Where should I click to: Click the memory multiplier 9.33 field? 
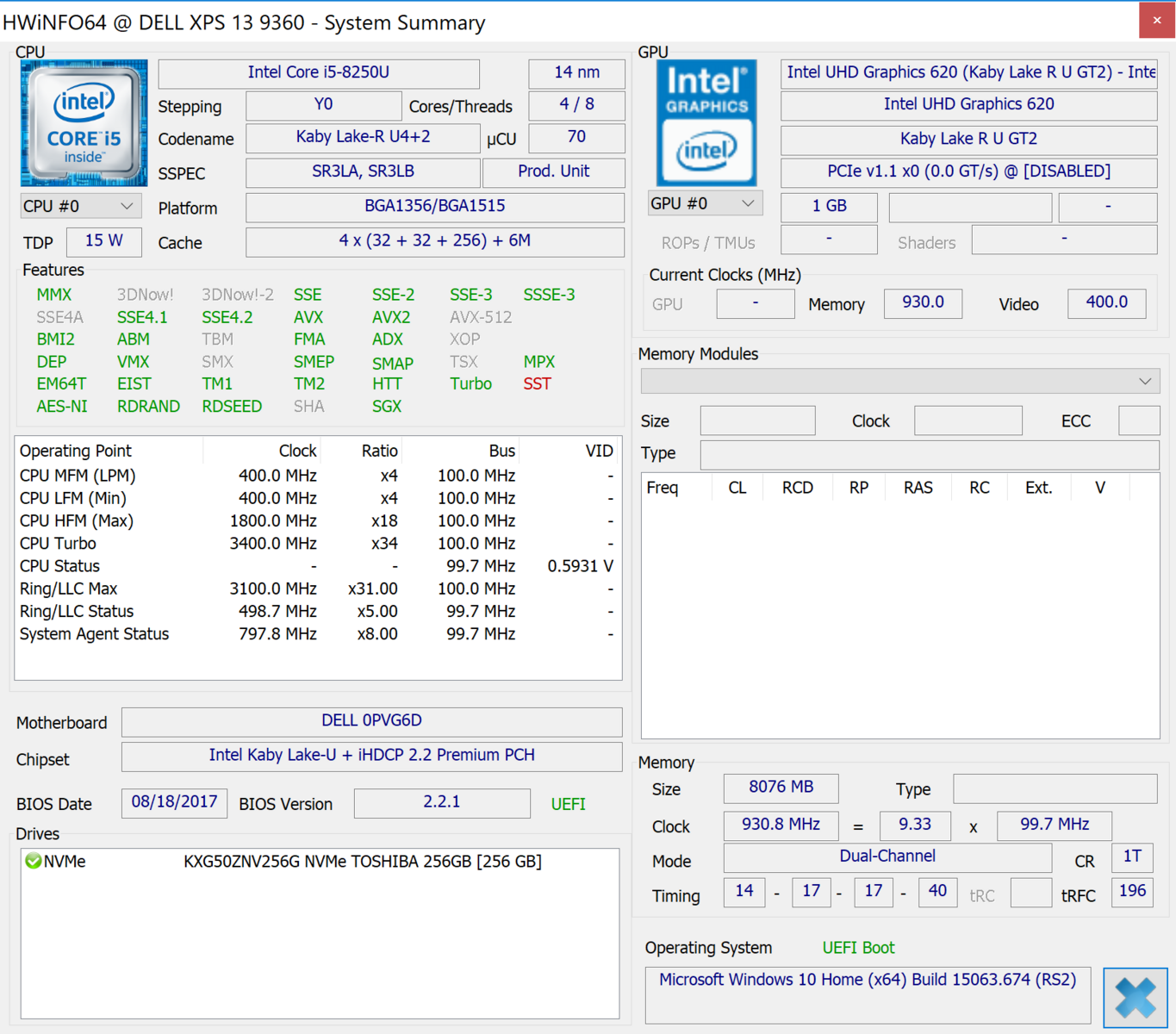point(915,825)
